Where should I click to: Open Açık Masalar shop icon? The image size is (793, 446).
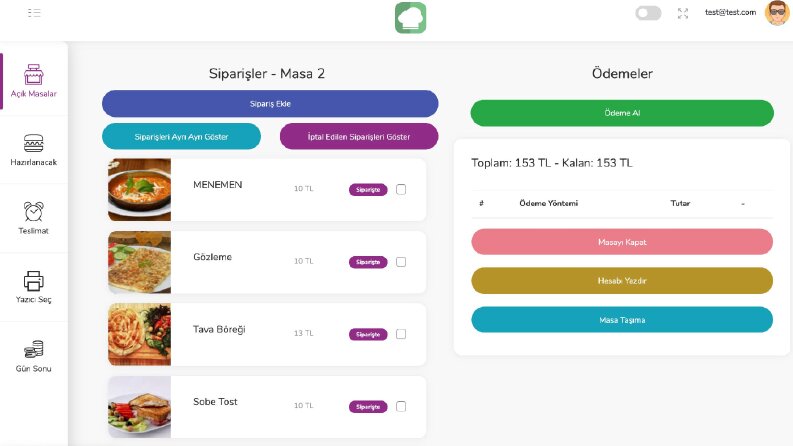[33, 74]
